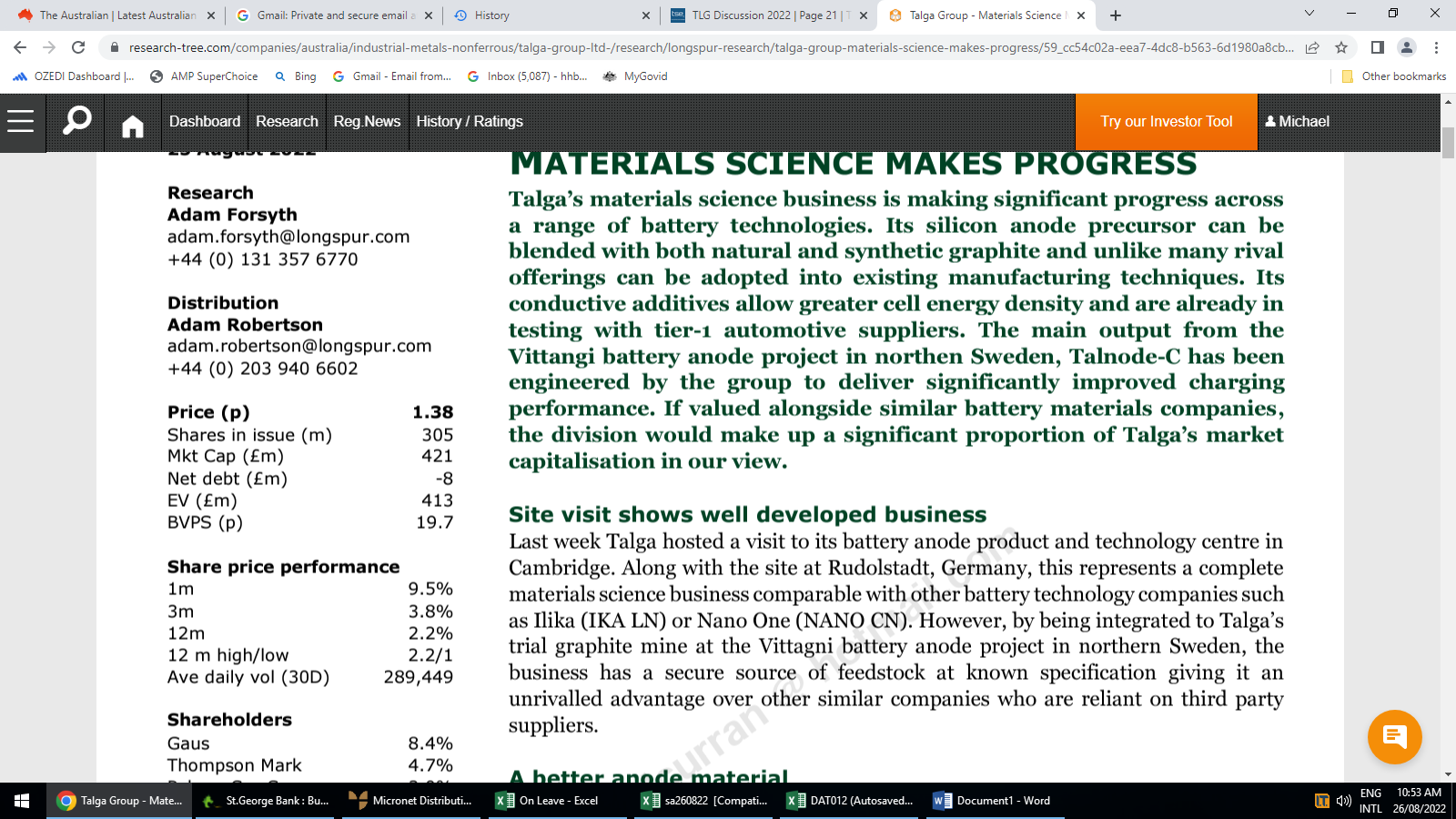Click Site visit shows well developed business heading
The height and width of the screenshot is (819, 1456).
[x=747, y=515]
